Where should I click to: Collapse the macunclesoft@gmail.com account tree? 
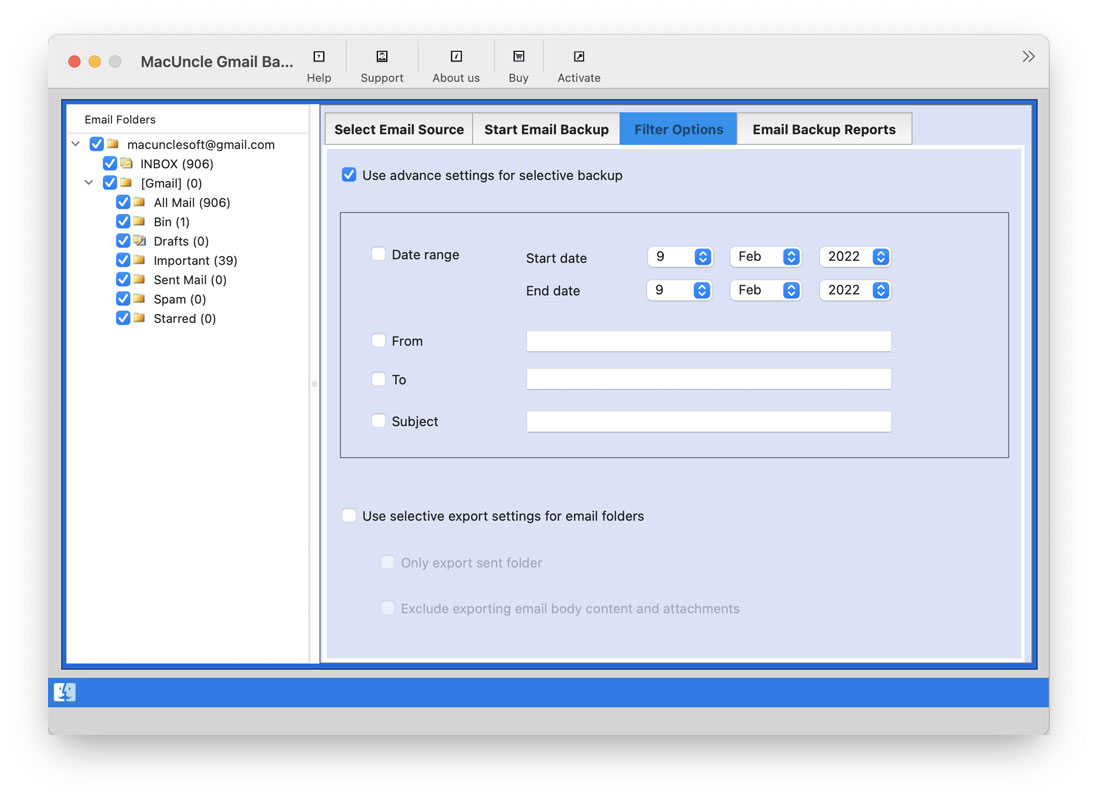(x=75, y=144)
